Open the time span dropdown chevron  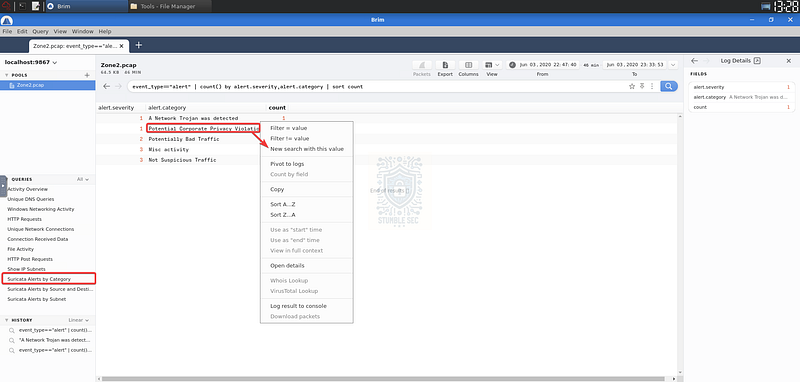tap(672, 65)
